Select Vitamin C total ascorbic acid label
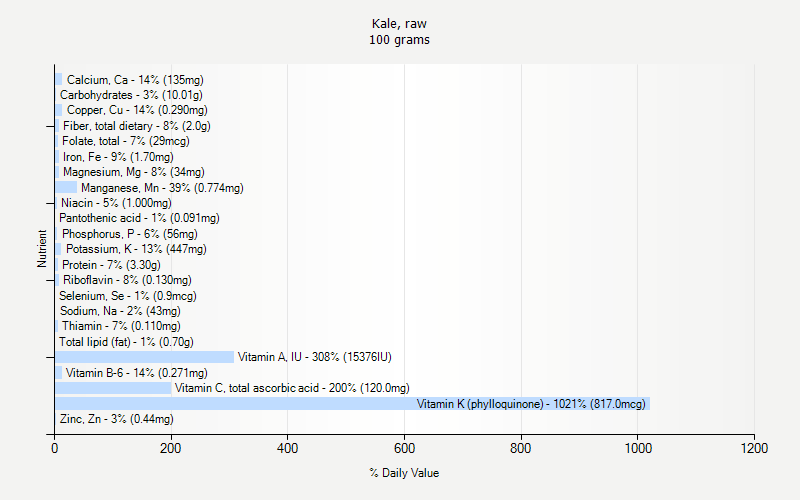Viewport: 800px width, 500px height. point(292,388)
